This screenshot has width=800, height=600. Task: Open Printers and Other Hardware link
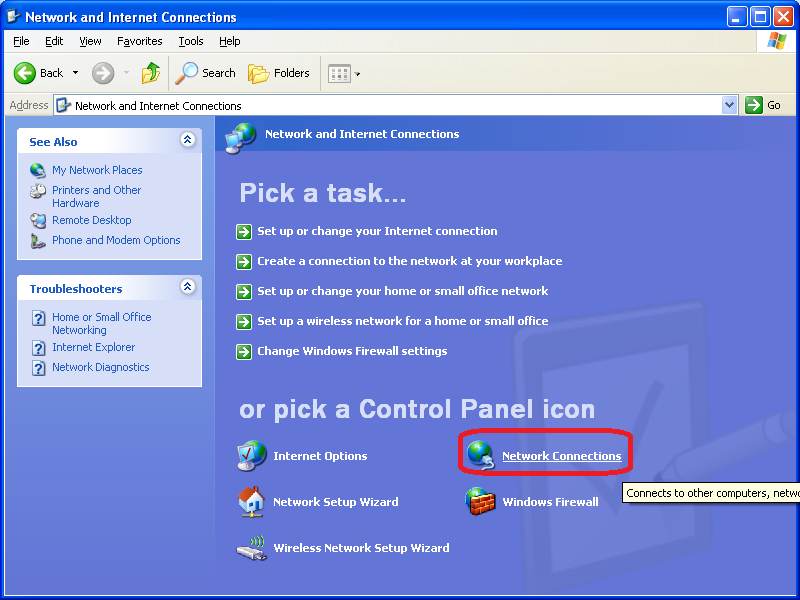click(96, 196)
